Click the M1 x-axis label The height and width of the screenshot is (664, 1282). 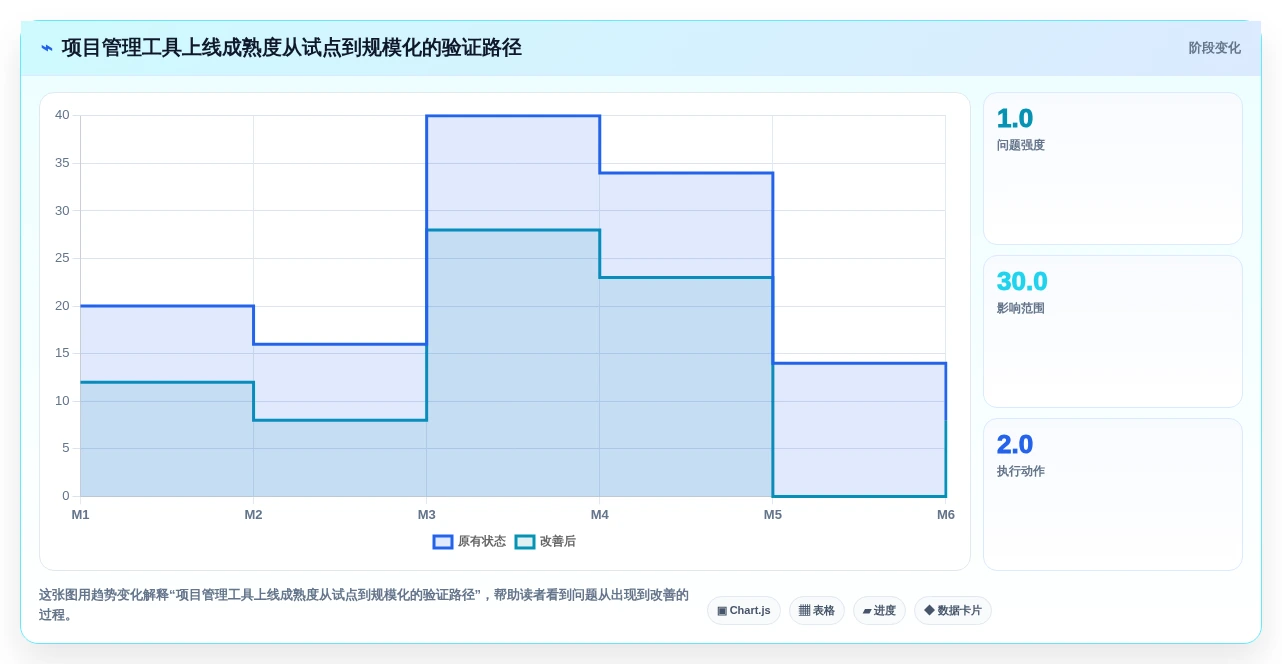(80, 515)
